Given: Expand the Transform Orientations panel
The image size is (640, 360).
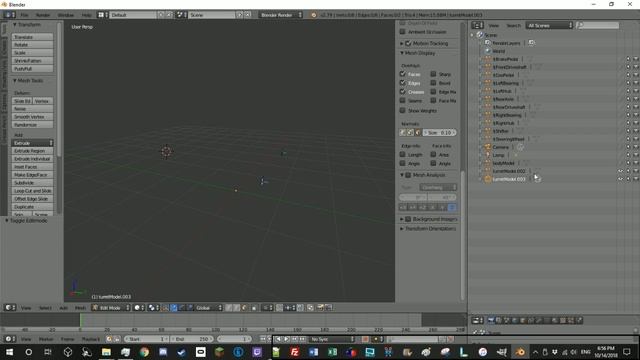Looking at the screenshot, I should point(428,229).
